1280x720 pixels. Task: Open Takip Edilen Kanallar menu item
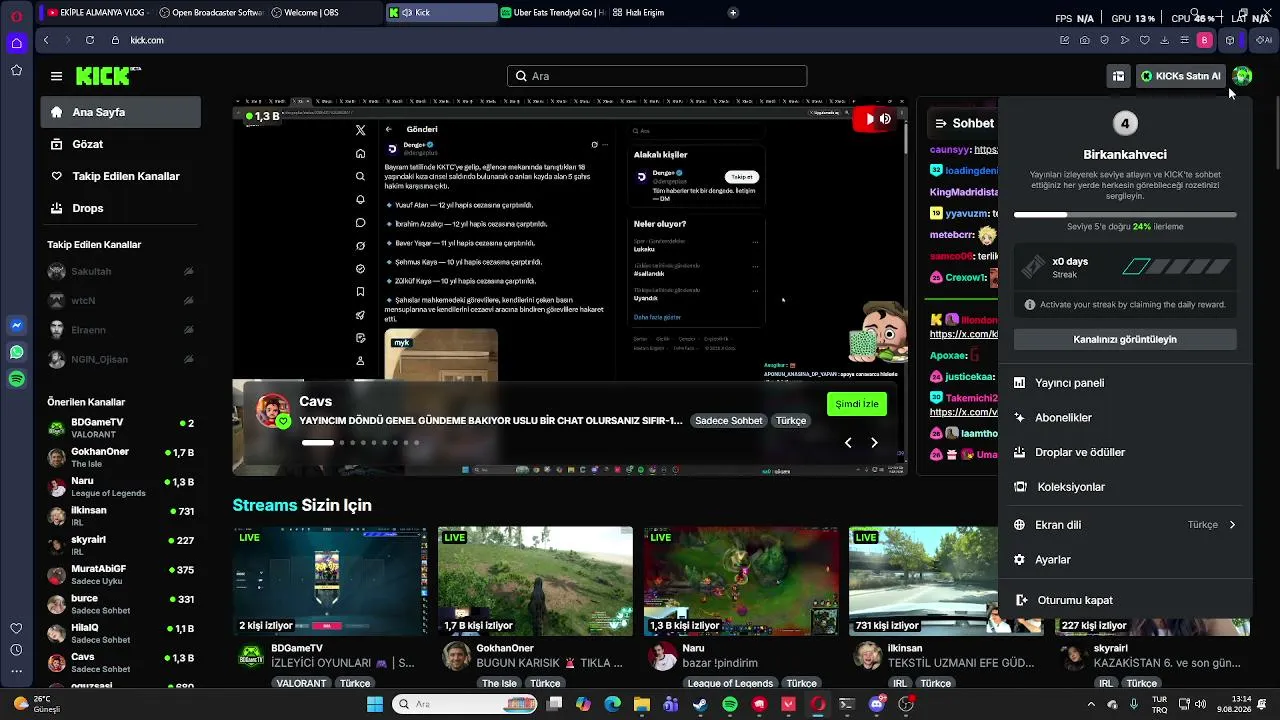tap(121, 176)
